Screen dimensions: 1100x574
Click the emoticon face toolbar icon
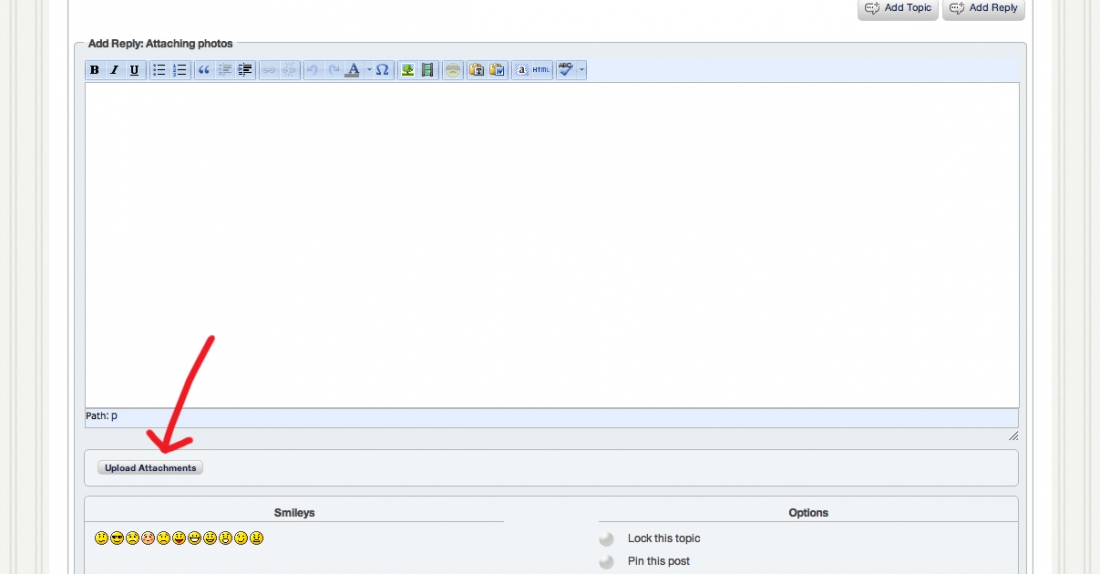pos(452,70)
